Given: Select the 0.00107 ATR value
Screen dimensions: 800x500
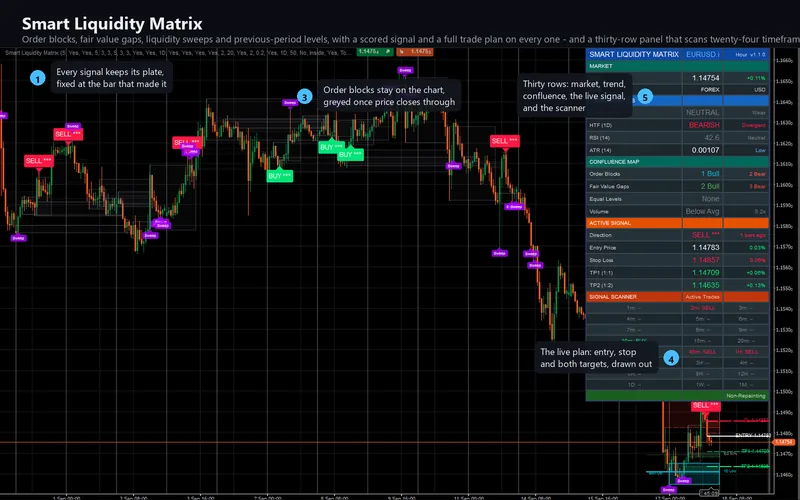Looking at the screenshot, I should (705, 150).
